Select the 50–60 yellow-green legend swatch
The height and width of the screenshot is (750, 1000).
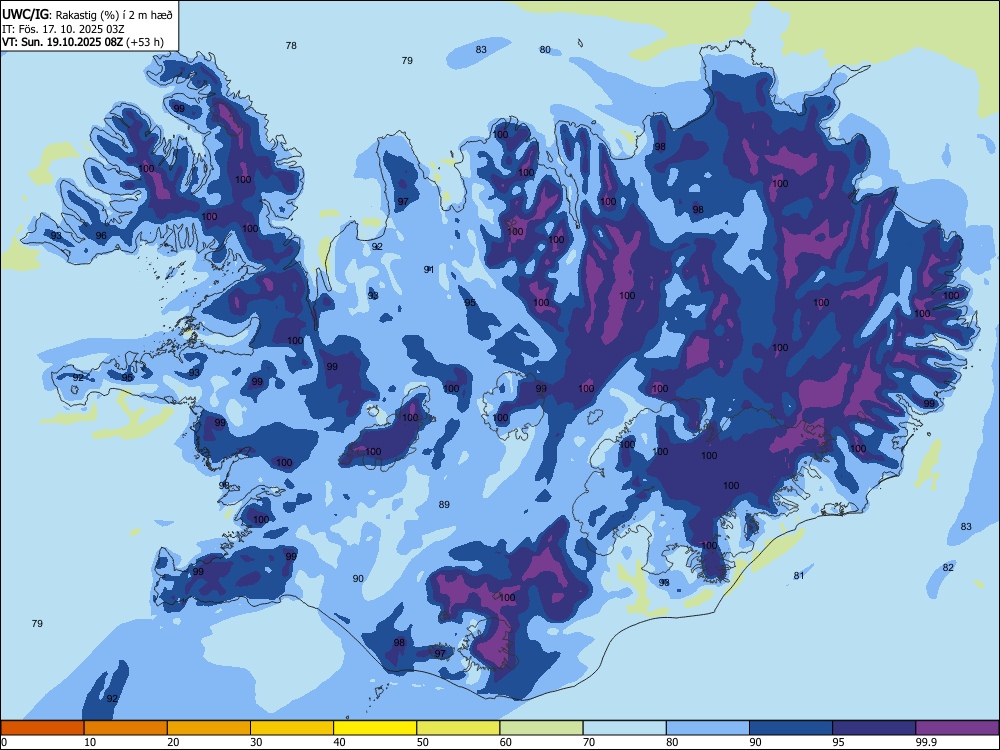(x=458, y=728)
